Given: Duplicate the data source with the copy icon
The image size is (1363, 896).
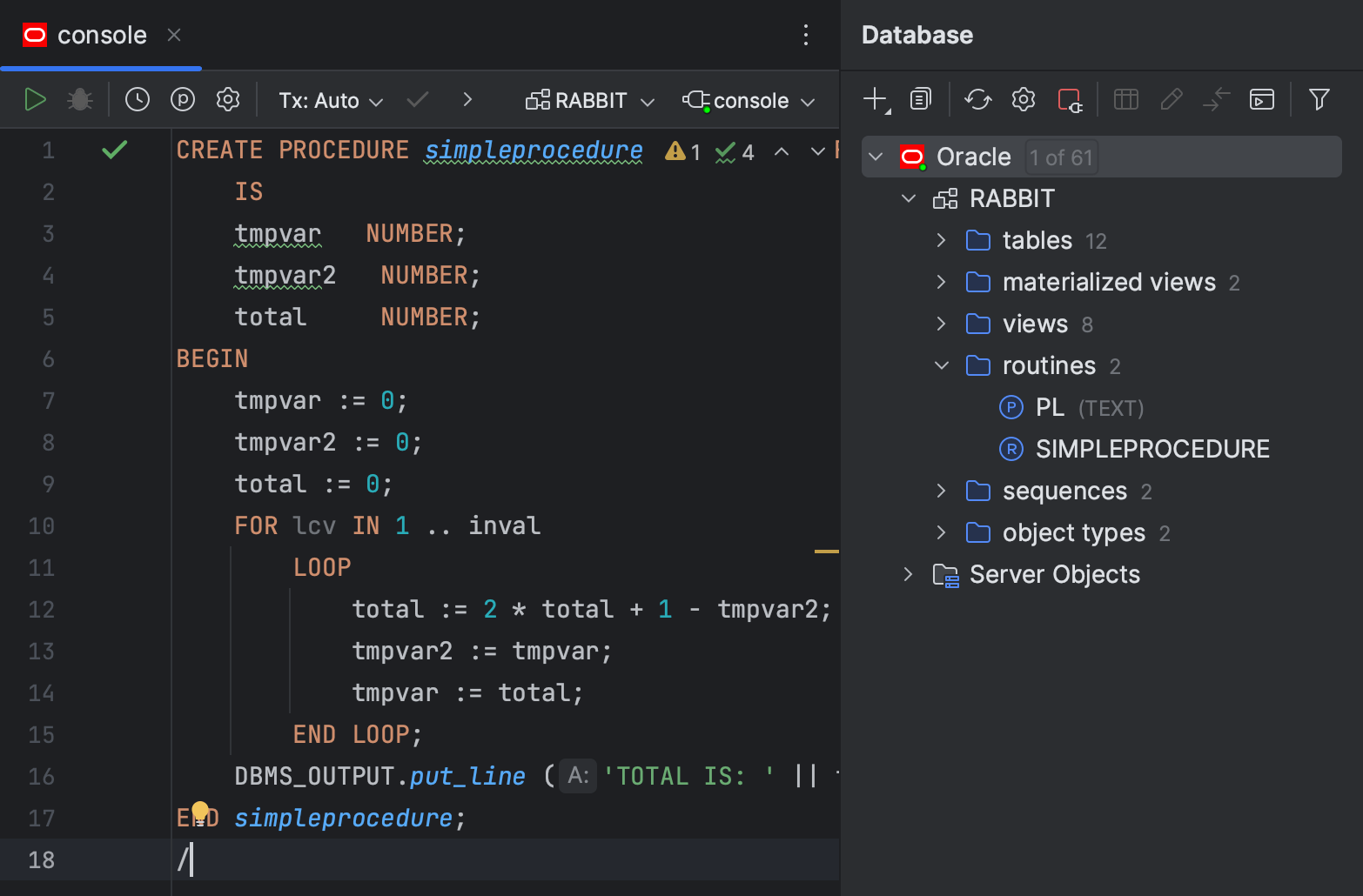Looking at the screenshot, I should pos(920,99).
